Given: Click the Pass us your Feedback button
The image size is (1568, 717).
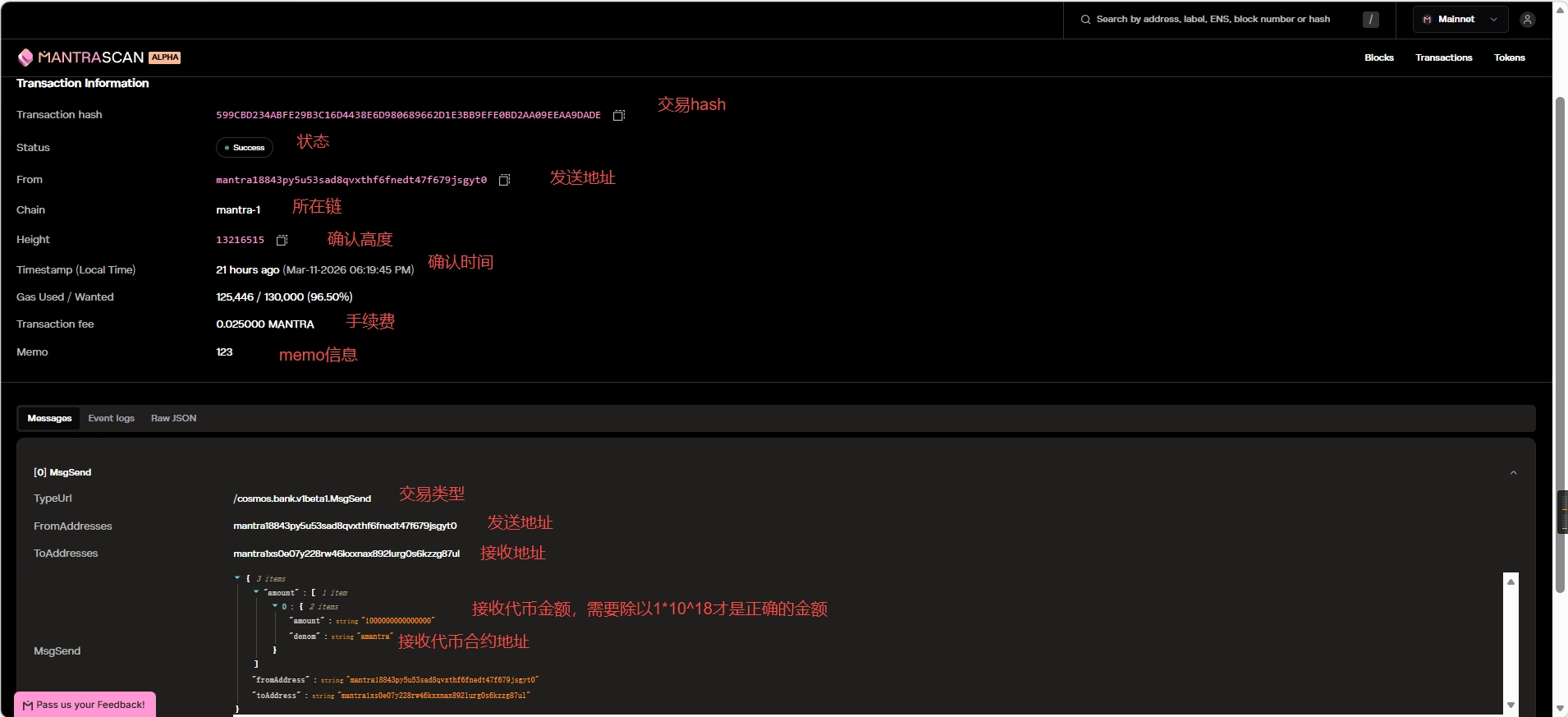Looking at the screenshot, I should 85,705.
